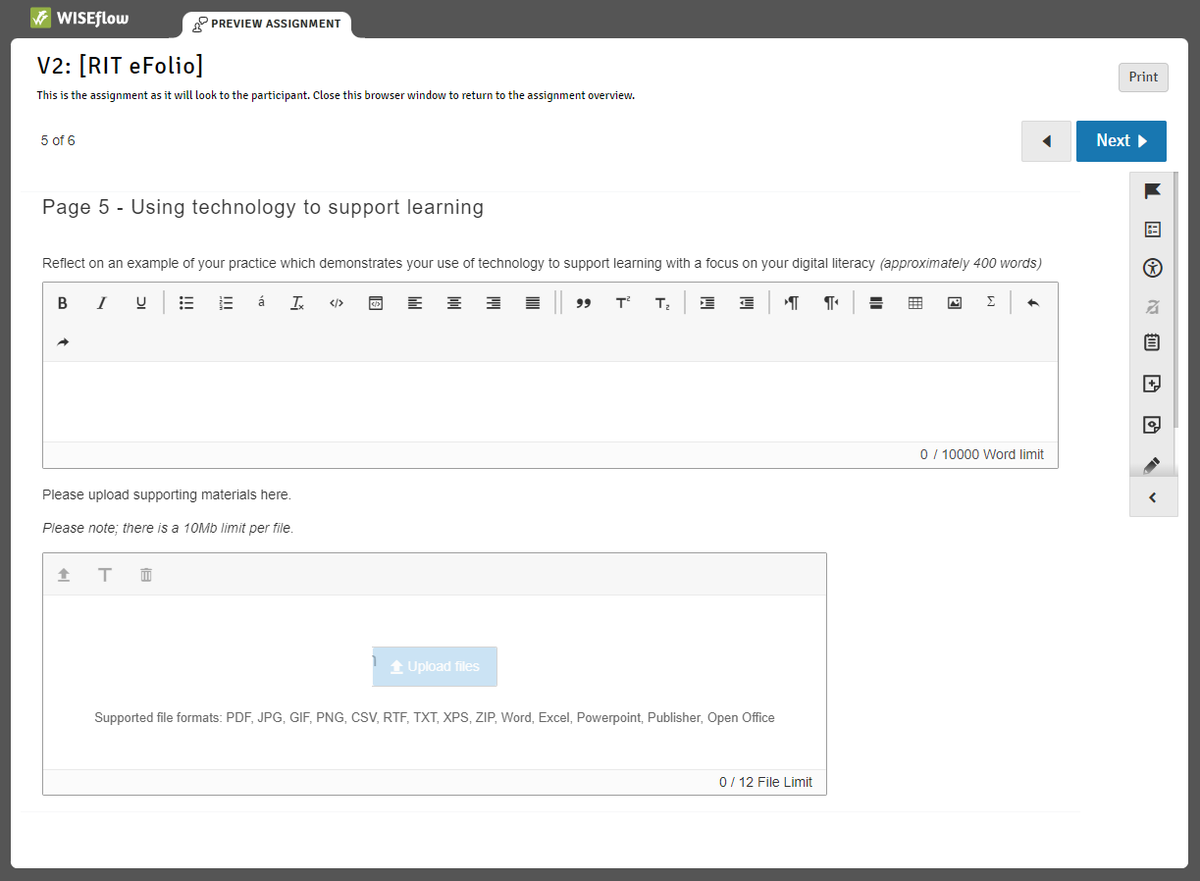Viewport: 1200px width, 881px height.
Task: Toggle bold formatting in the editor
Action: point(62,303)
